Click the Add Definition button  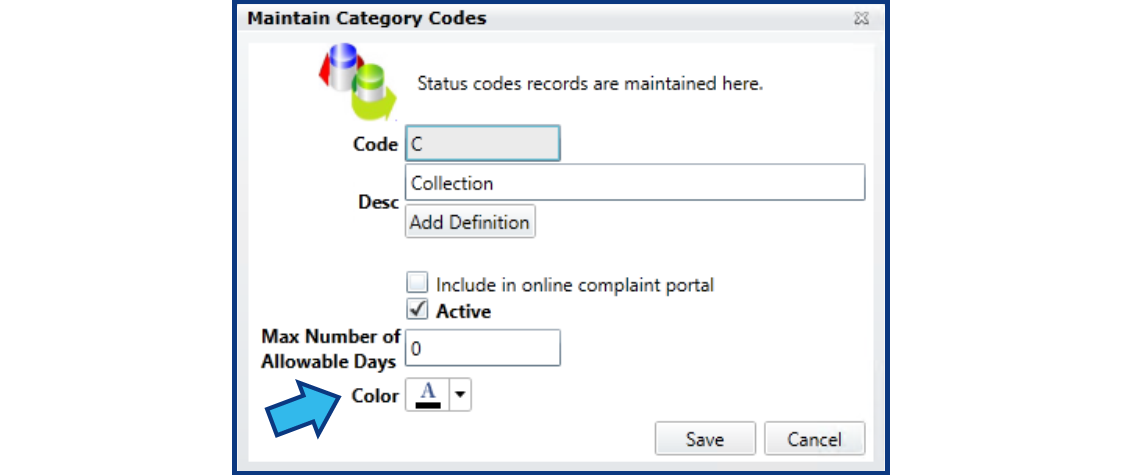click(470, 222)
